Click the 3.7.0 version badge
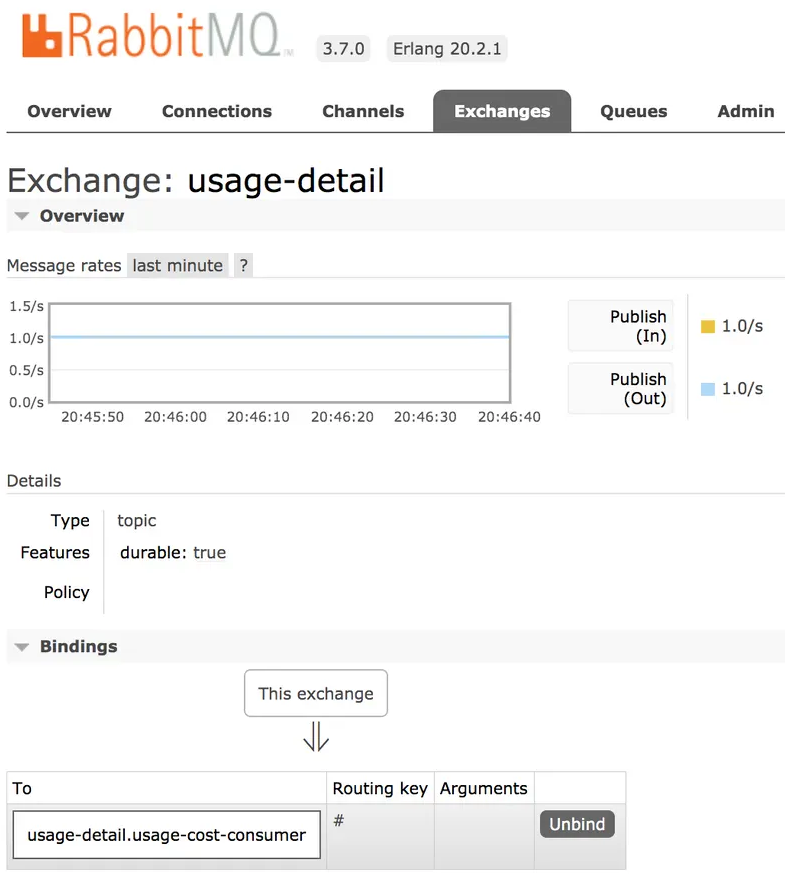The image size is (785, 885). 343,49
